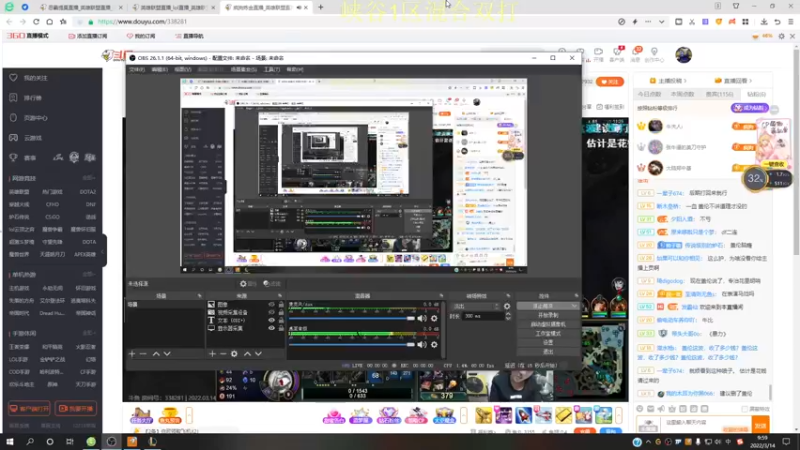Click 开始录制 in OBS controls
This screenshot has width=800, height=450.
[x=548, y=315]
